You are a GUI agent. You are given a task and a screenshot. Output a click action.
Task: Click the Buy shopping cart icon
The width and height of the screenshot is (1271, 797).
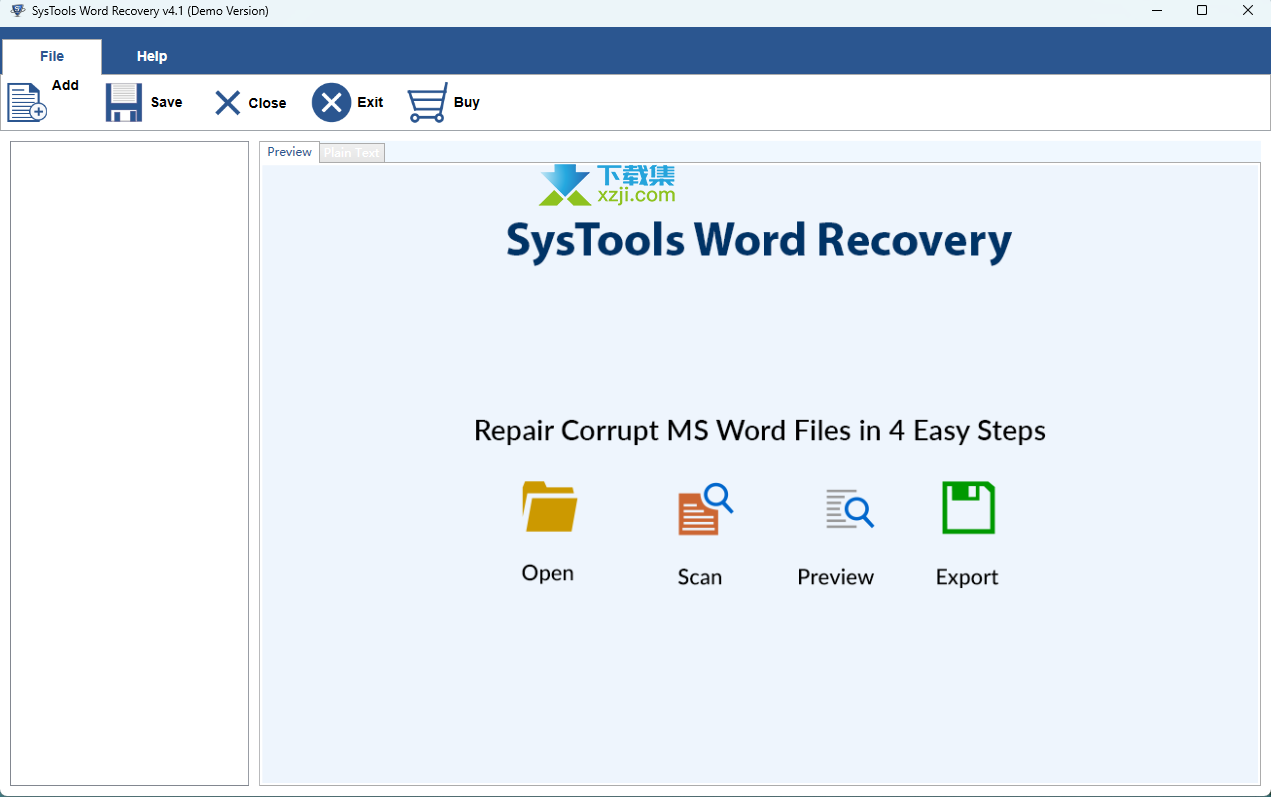427,102
